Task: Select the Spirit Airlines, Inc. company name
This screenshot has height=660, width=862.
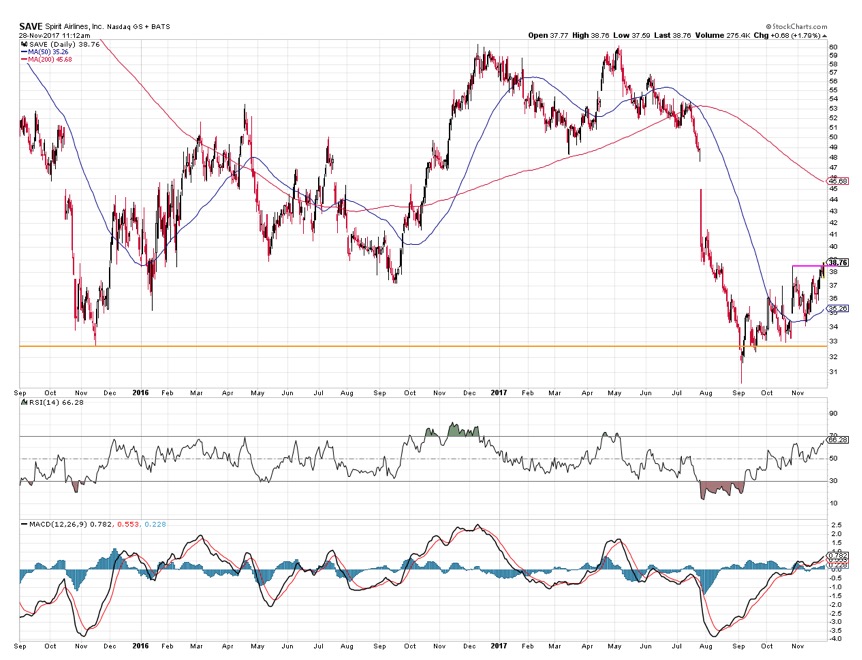Action: point(76,26)
